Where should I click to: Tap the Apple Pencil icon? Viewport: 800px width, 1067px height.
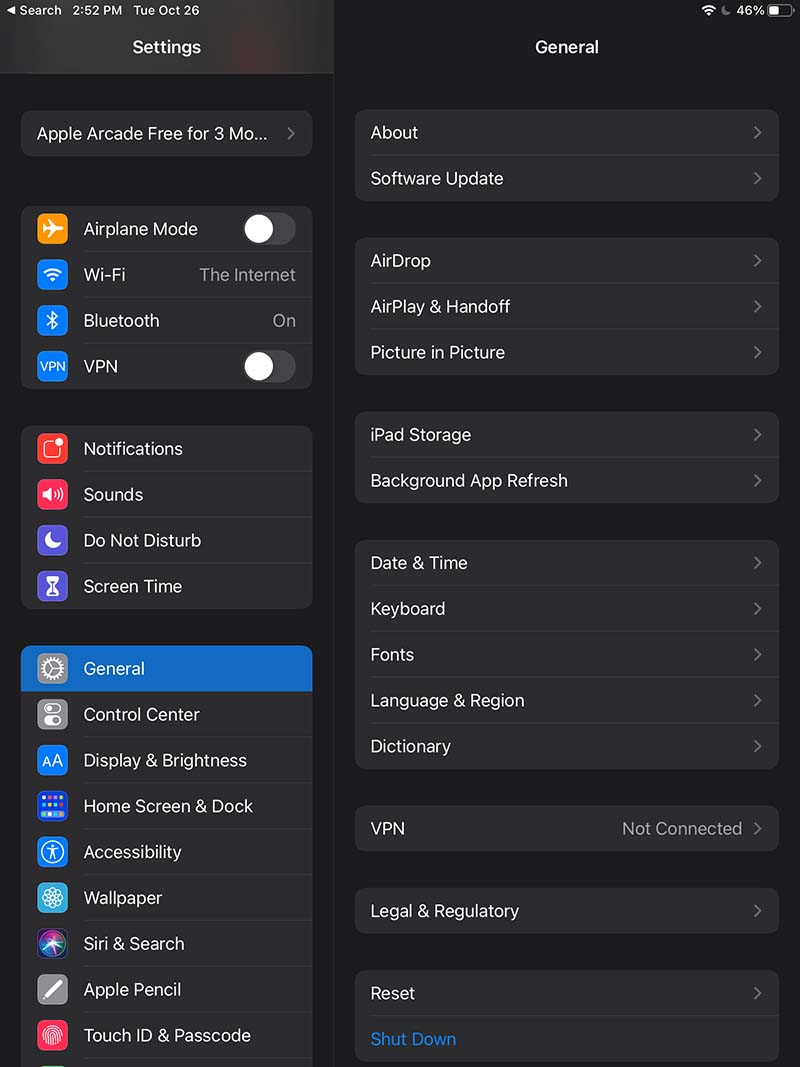[53, 990]
